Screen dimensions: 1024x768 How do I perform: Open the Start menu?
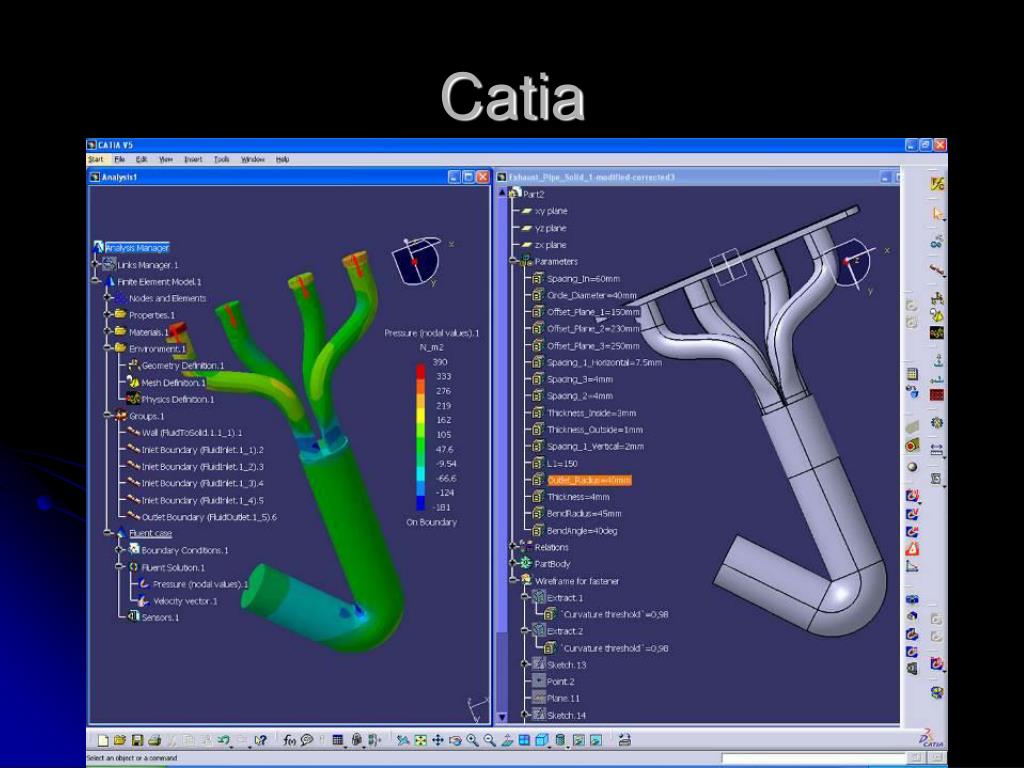(x=96, y=159)
